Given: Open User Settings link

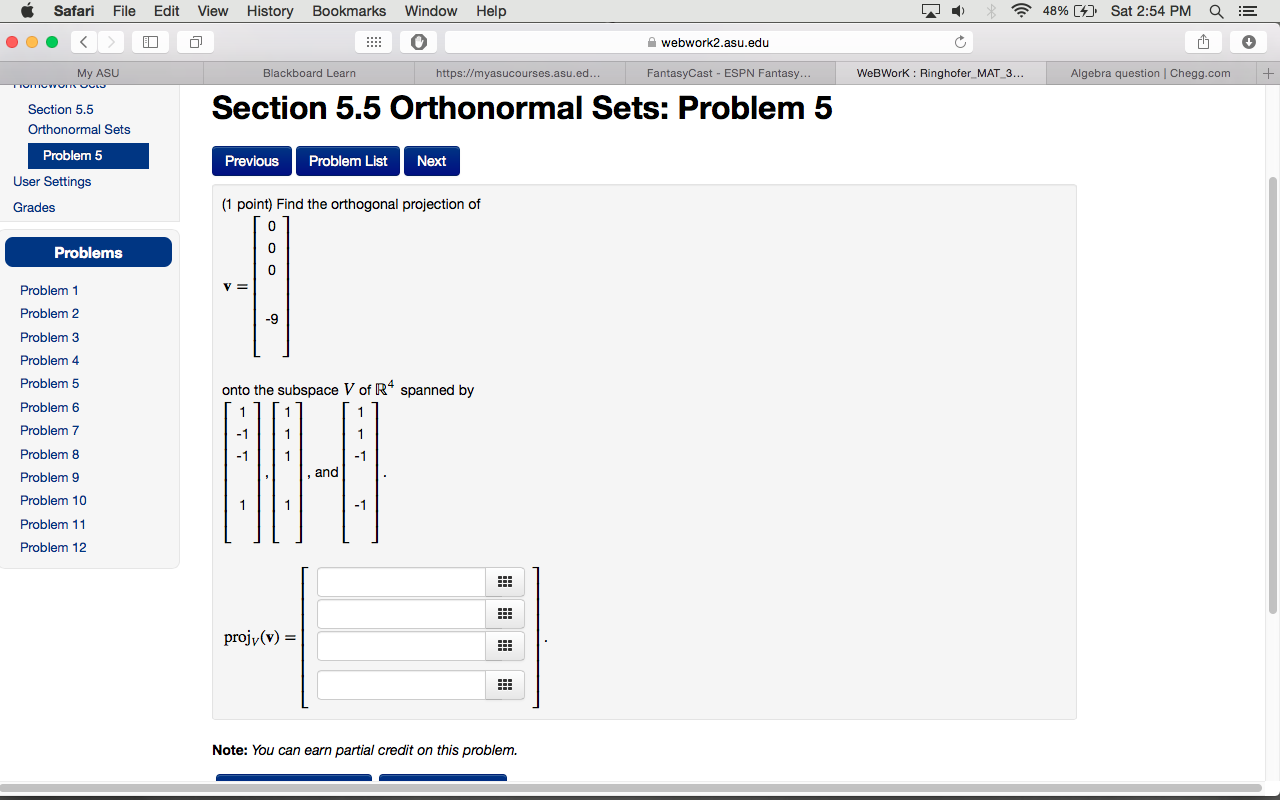Looking at the screenshot, I should coord(52,182).
